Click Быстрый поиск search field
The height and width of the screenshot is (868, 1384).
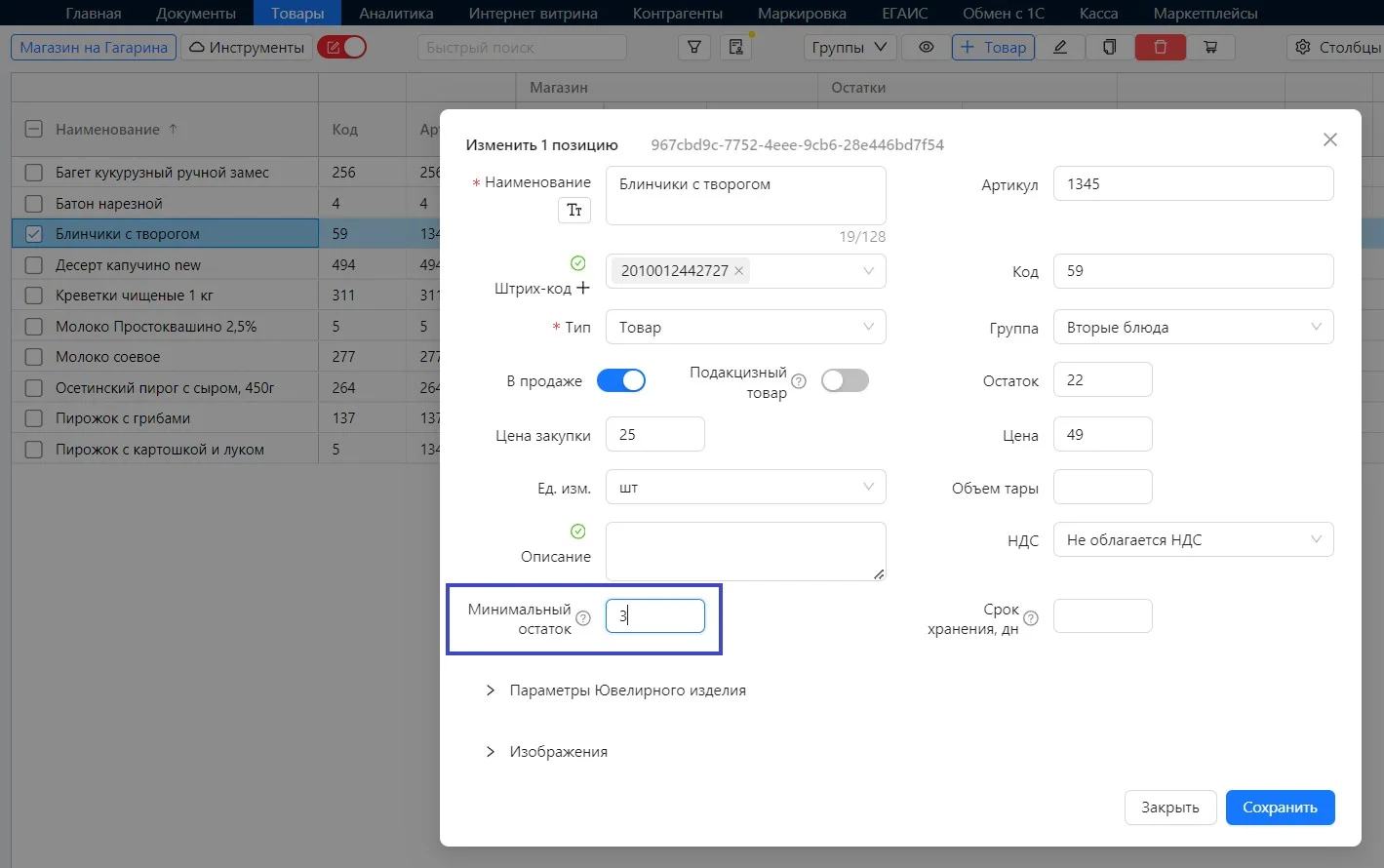(522, 47)
